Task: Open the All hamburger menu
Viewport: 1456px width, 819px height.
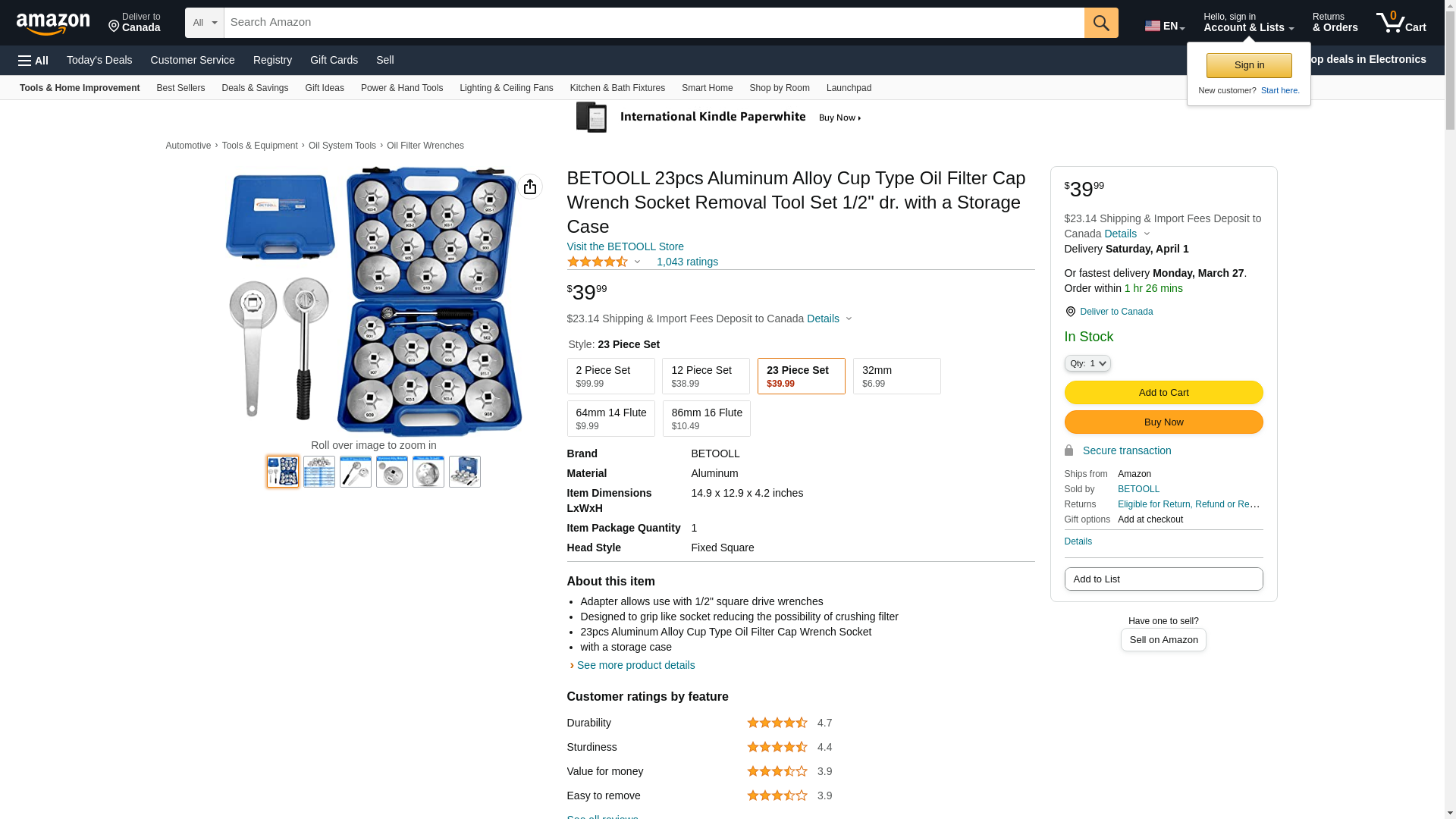Action: tap(33, 60)
